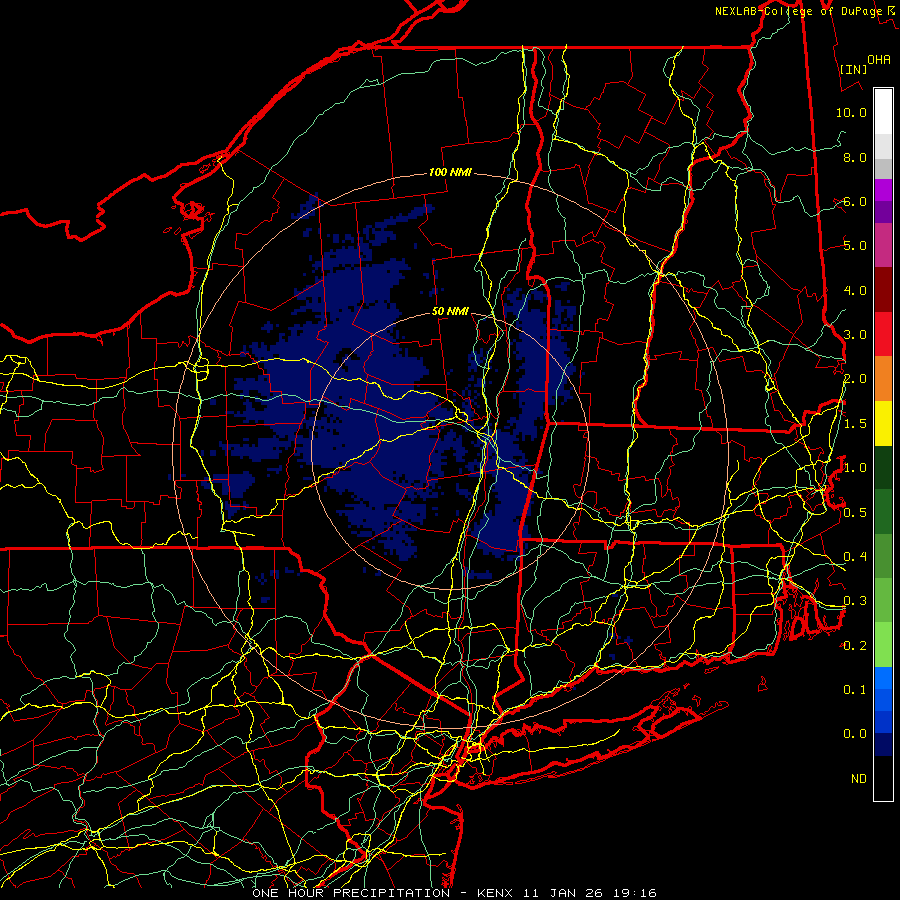Screen dimensions: 900x900
Task: Click the '0.1' legend value
Action: click(855, 690)
